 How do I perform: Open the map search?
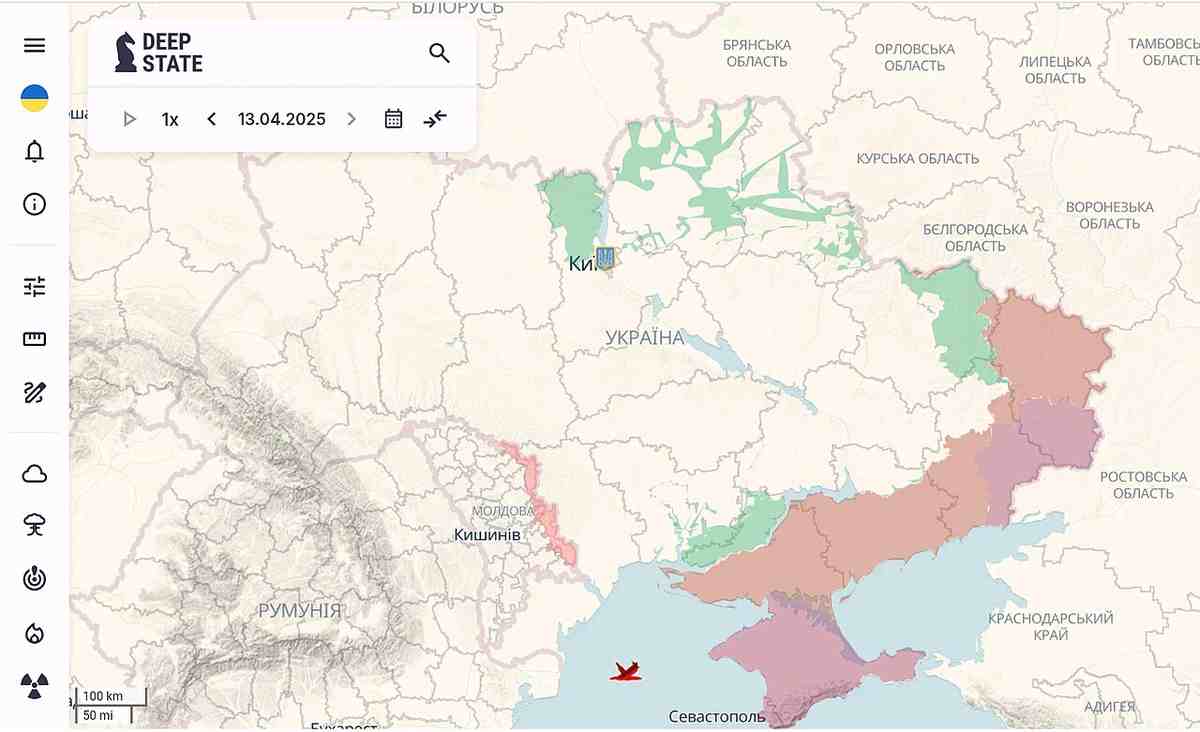pos(439,53)
